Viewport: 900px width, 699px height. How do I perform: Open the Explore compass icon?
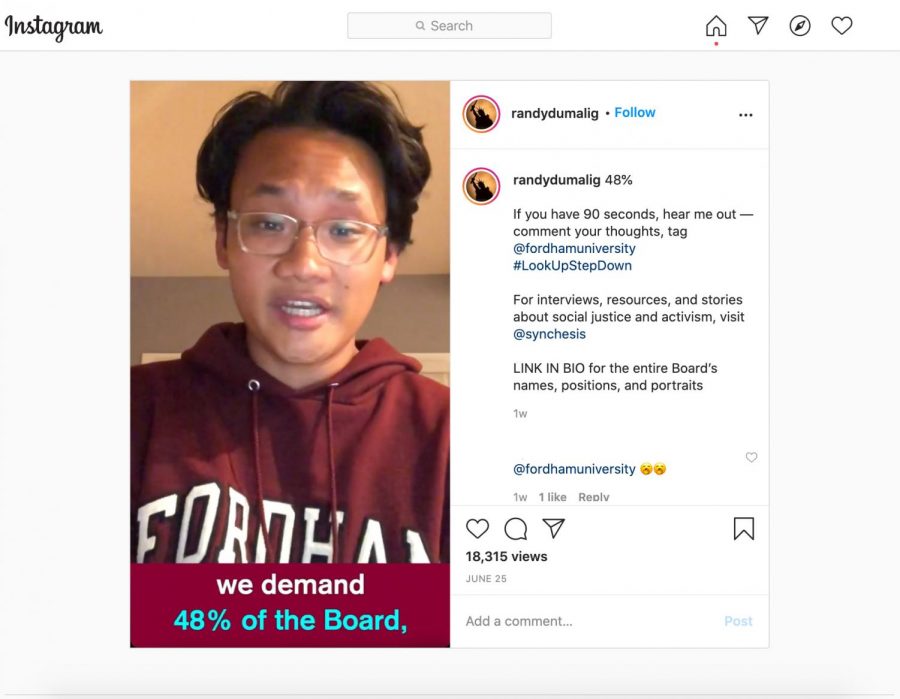point(800,26)
